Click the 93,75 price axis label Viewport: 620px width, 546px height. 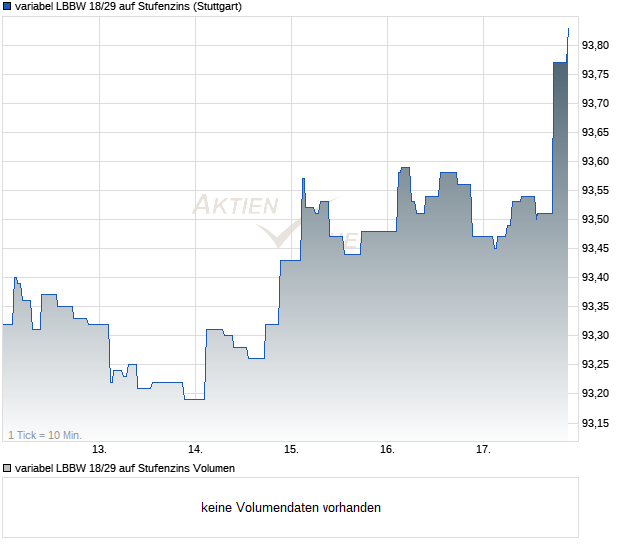(x=595, y=74)
